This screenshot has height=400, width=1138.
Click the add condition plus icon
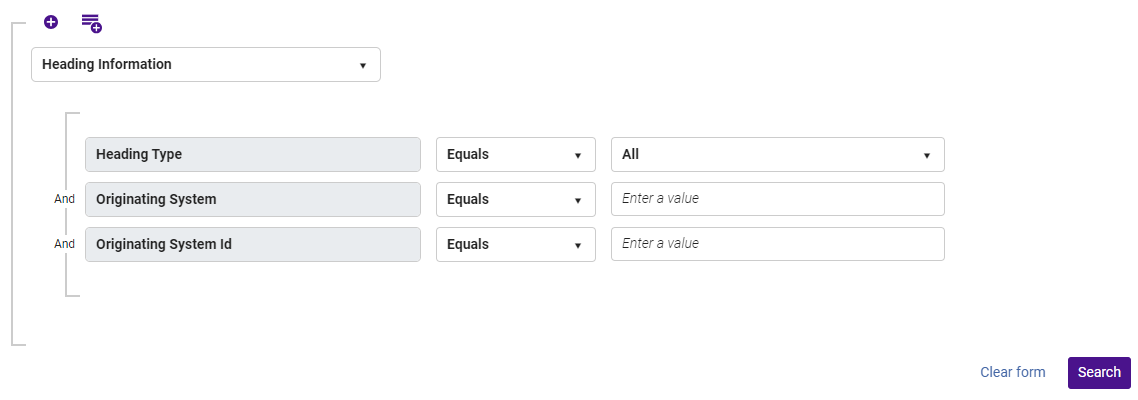pyautogui.click(x=51, y=21)
